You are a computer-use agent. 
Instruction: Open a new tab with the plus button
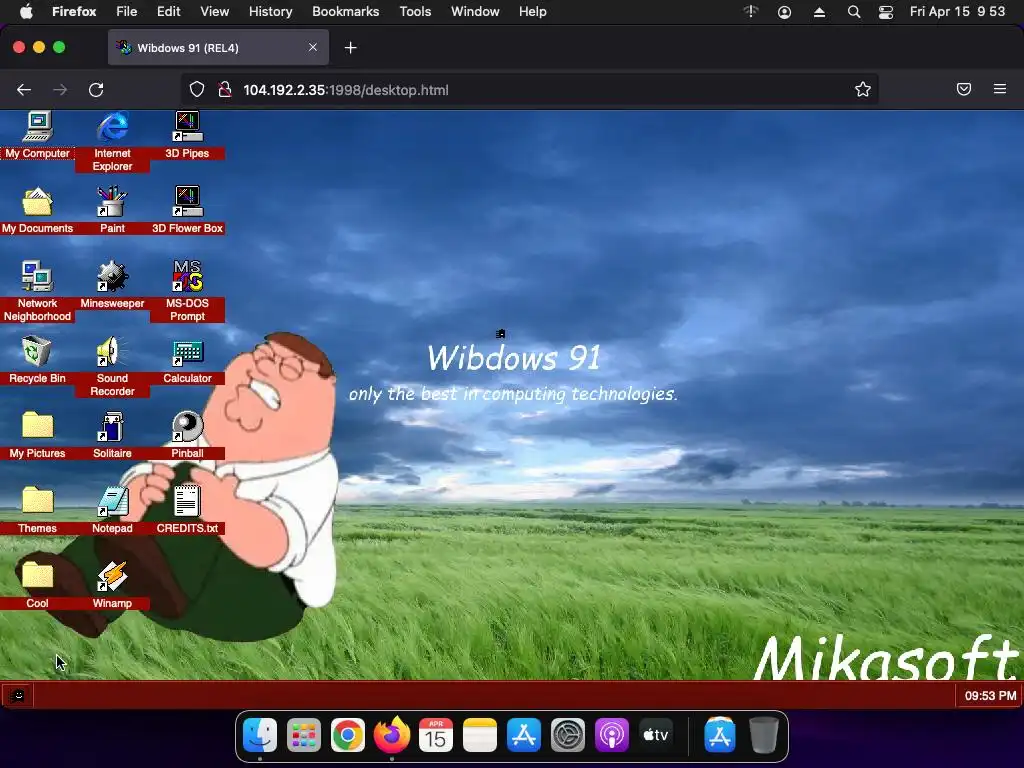click(x=351, y=48)
